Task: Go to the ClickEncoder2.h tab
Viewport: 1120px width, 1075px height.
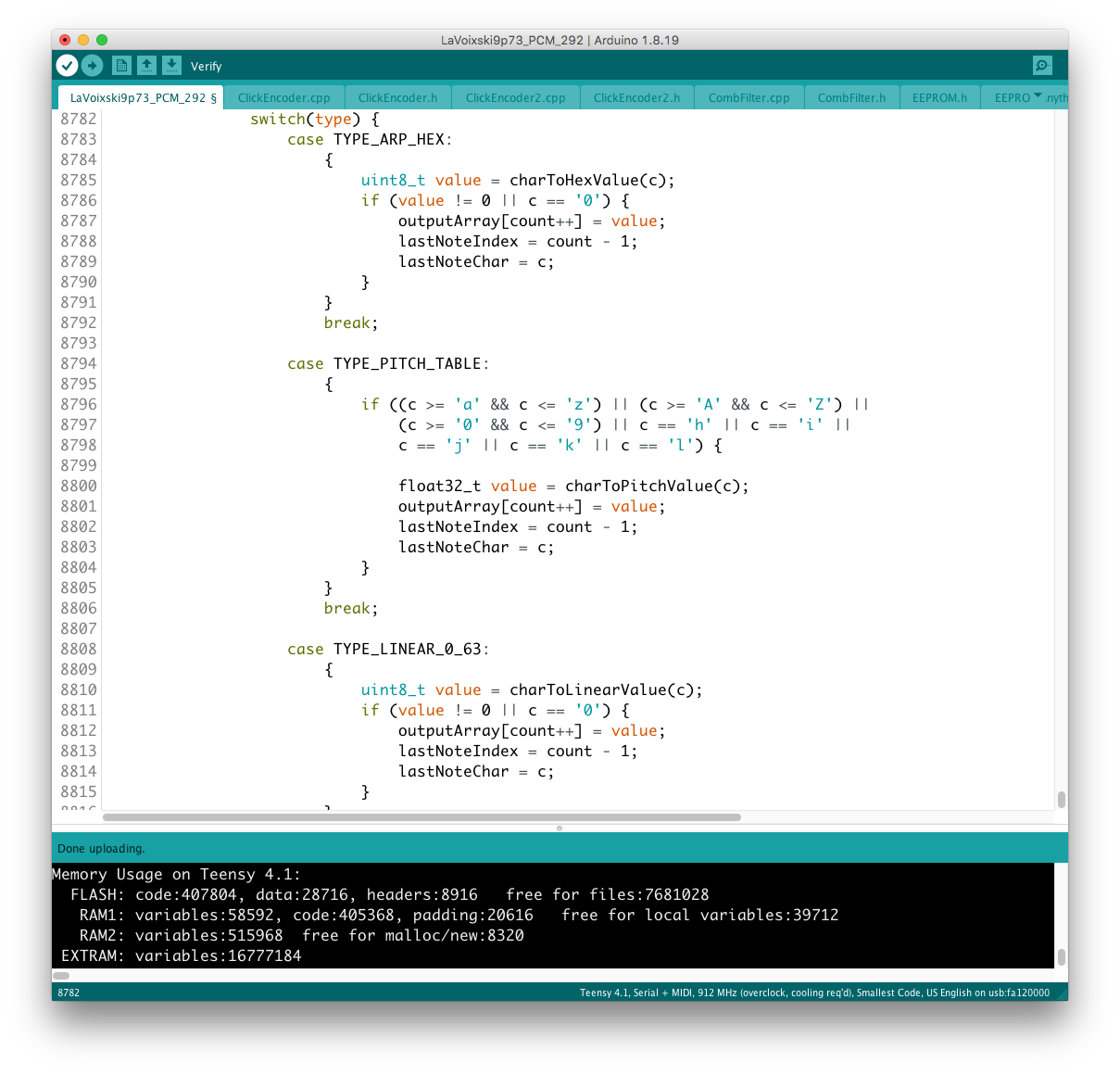Action: (636, 97)
